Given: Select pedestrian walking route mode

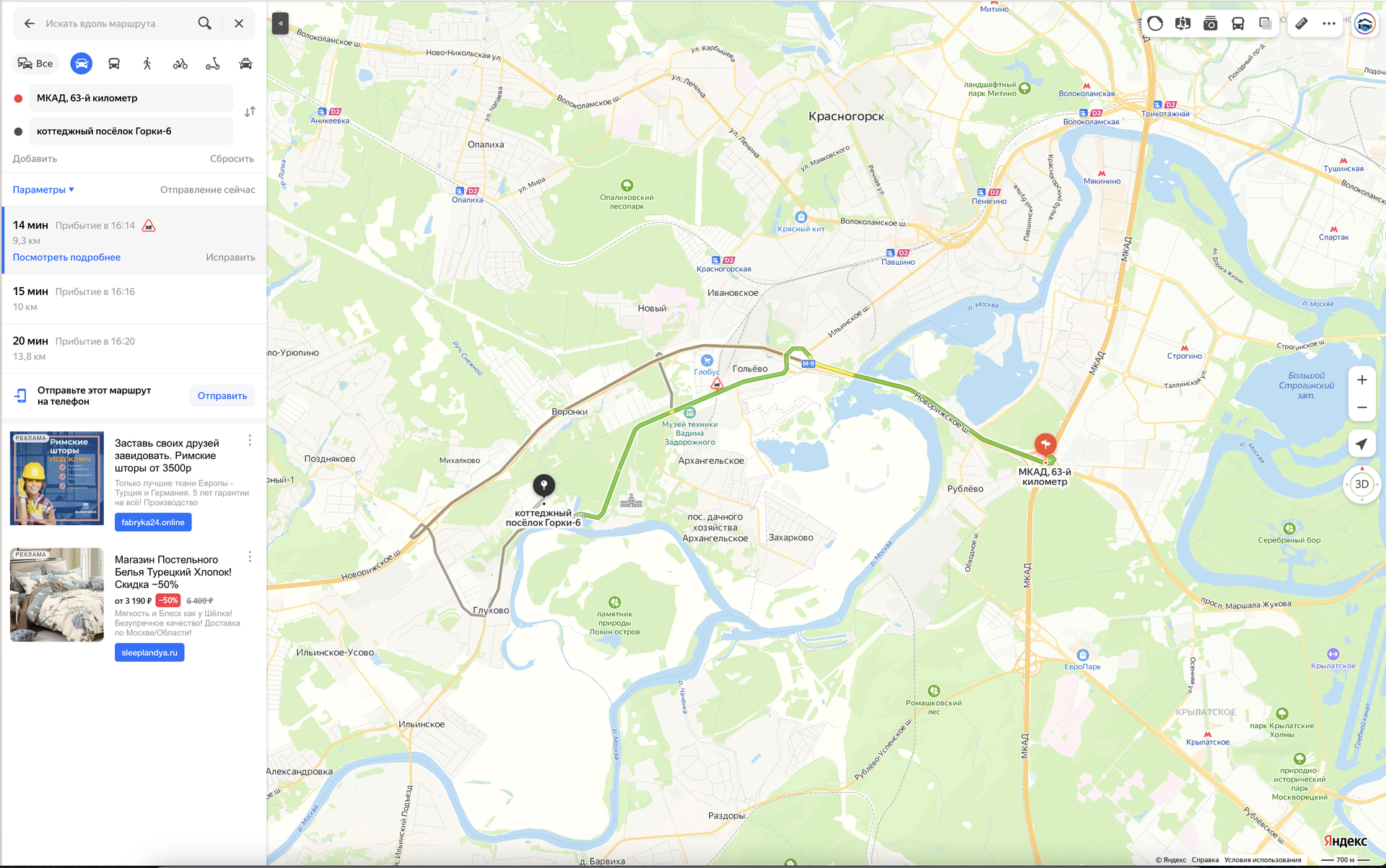Looking at the screenshot, I should pos(147,63).
